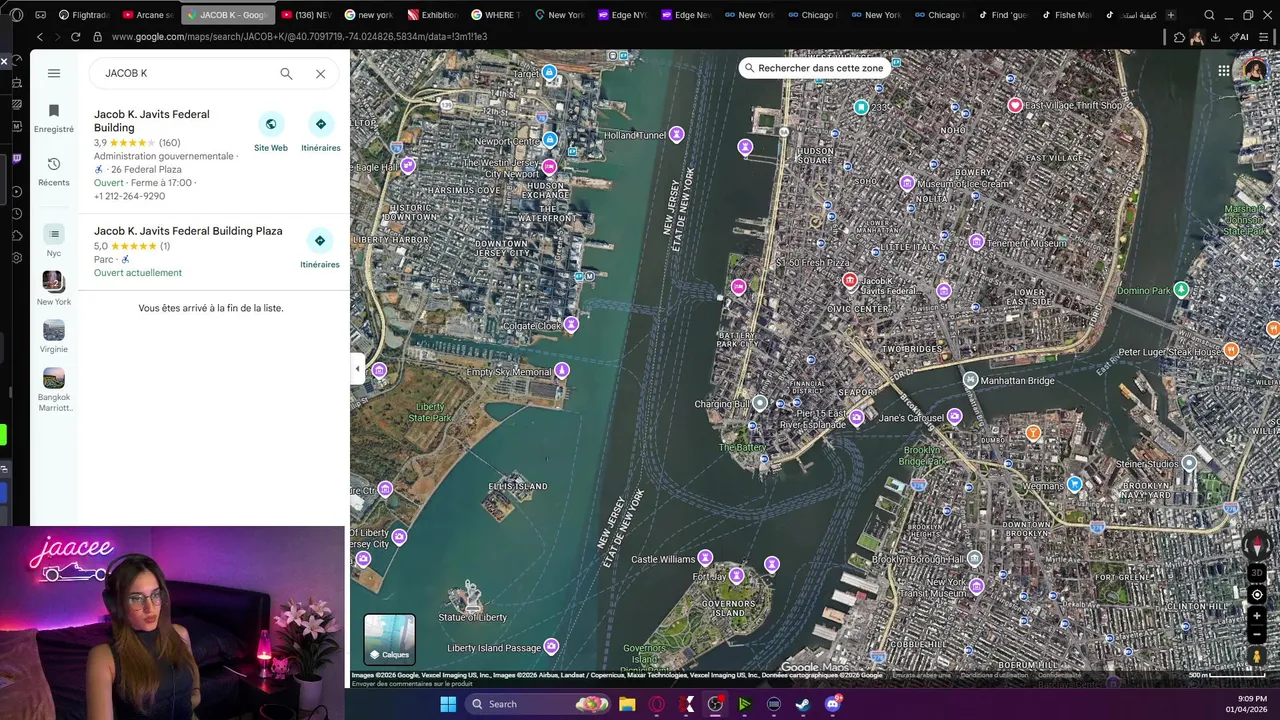Click the Jane's Carousel pin
The image size is (1280, 720).
point(955,416)
